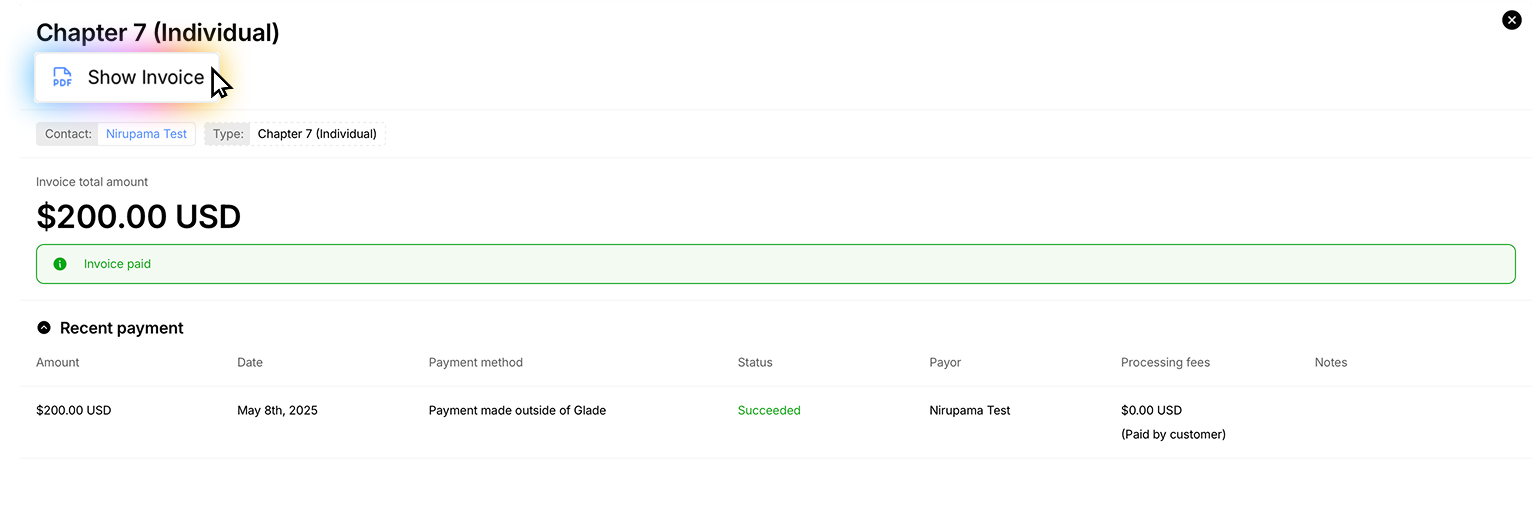1532x505 pixels.
Task: Click the green info icon in banner
Action: point(60,264)
